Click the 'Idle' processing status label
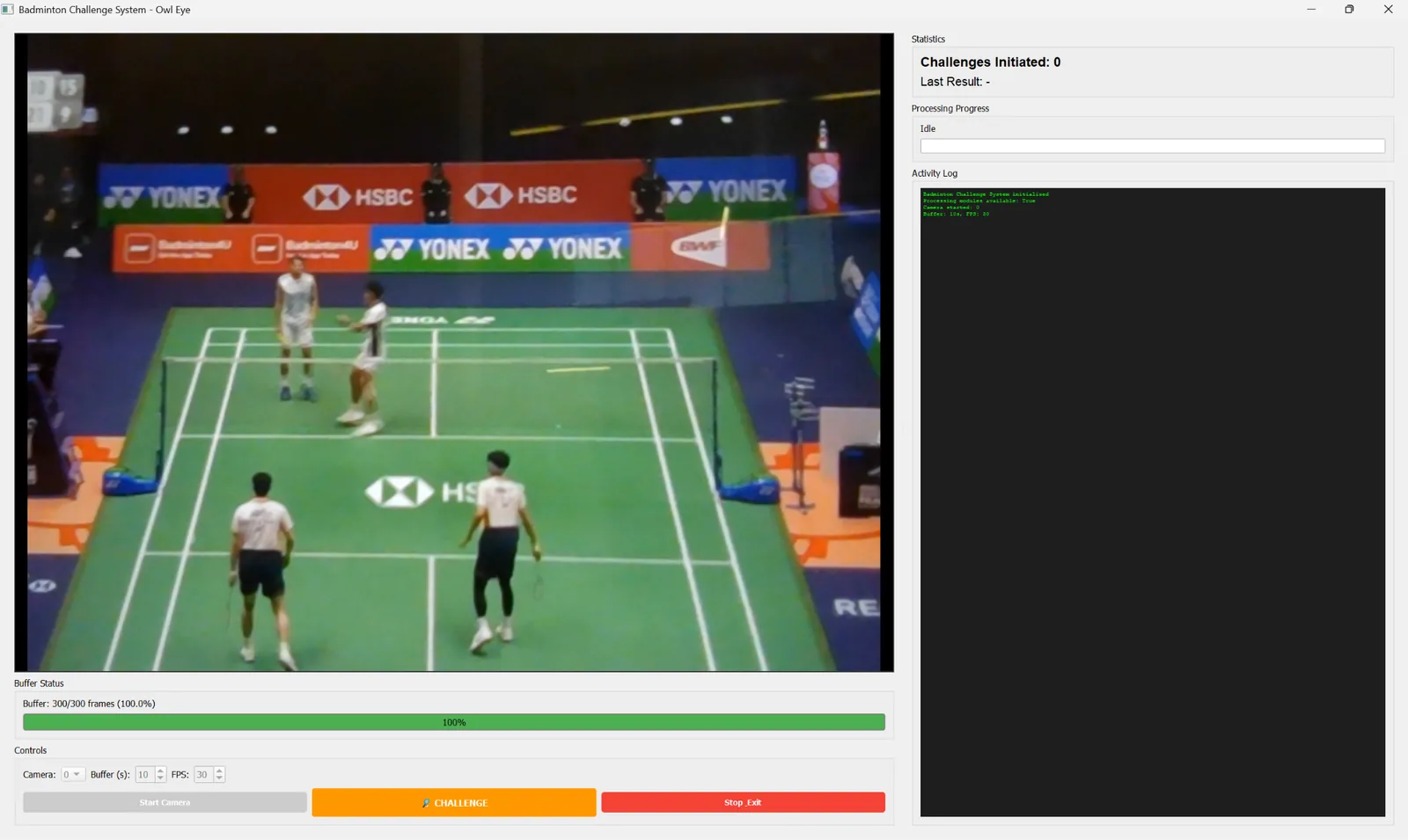Screen dimensions: 1408x840 pos(928,128)
